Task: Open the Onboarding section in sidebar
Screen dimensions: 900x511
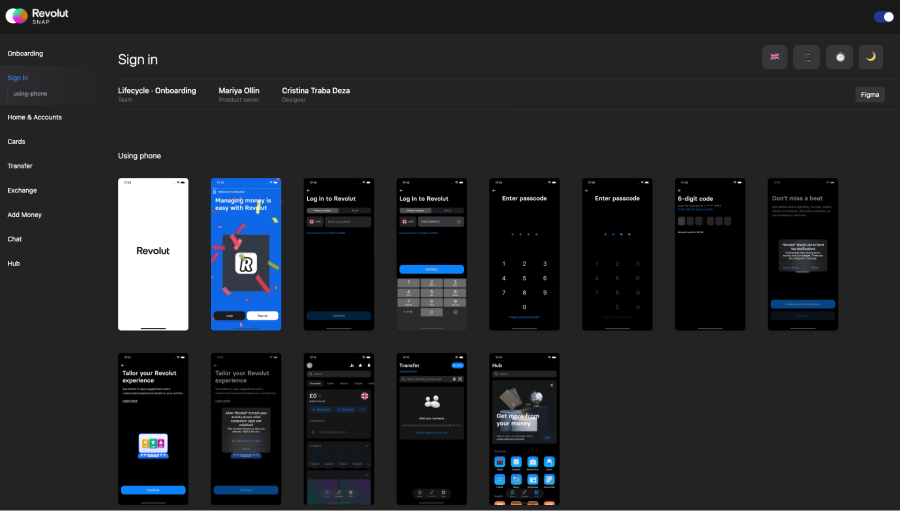Action: tap(25, 53)
